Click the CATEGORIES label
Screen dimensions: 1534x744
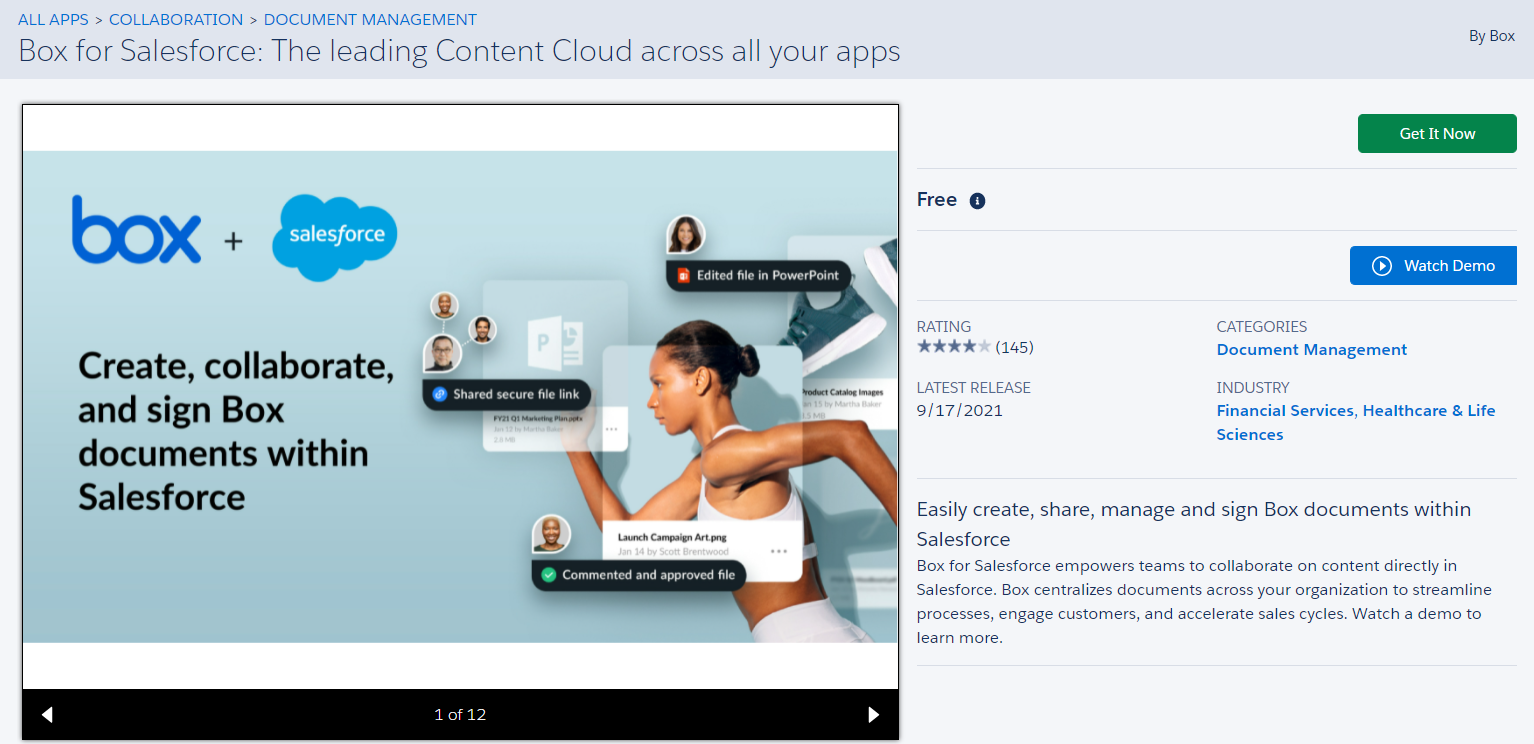pyautogui.click(x=1262, y=327)
